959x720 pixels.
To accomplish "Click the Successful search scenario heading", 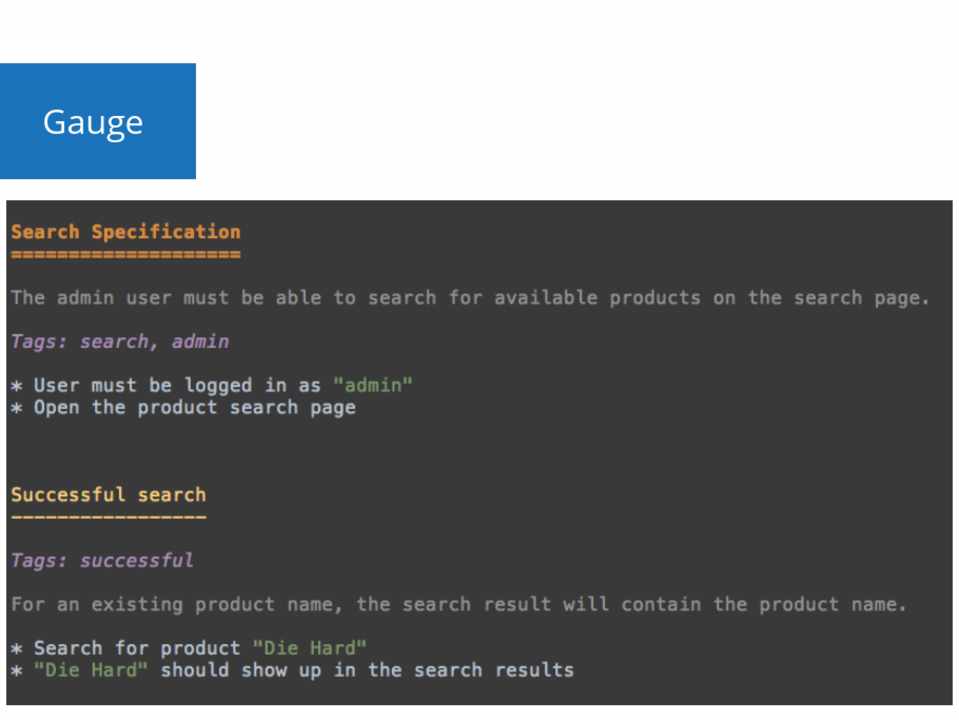I will pyautogui.click(x=108, y=495).
